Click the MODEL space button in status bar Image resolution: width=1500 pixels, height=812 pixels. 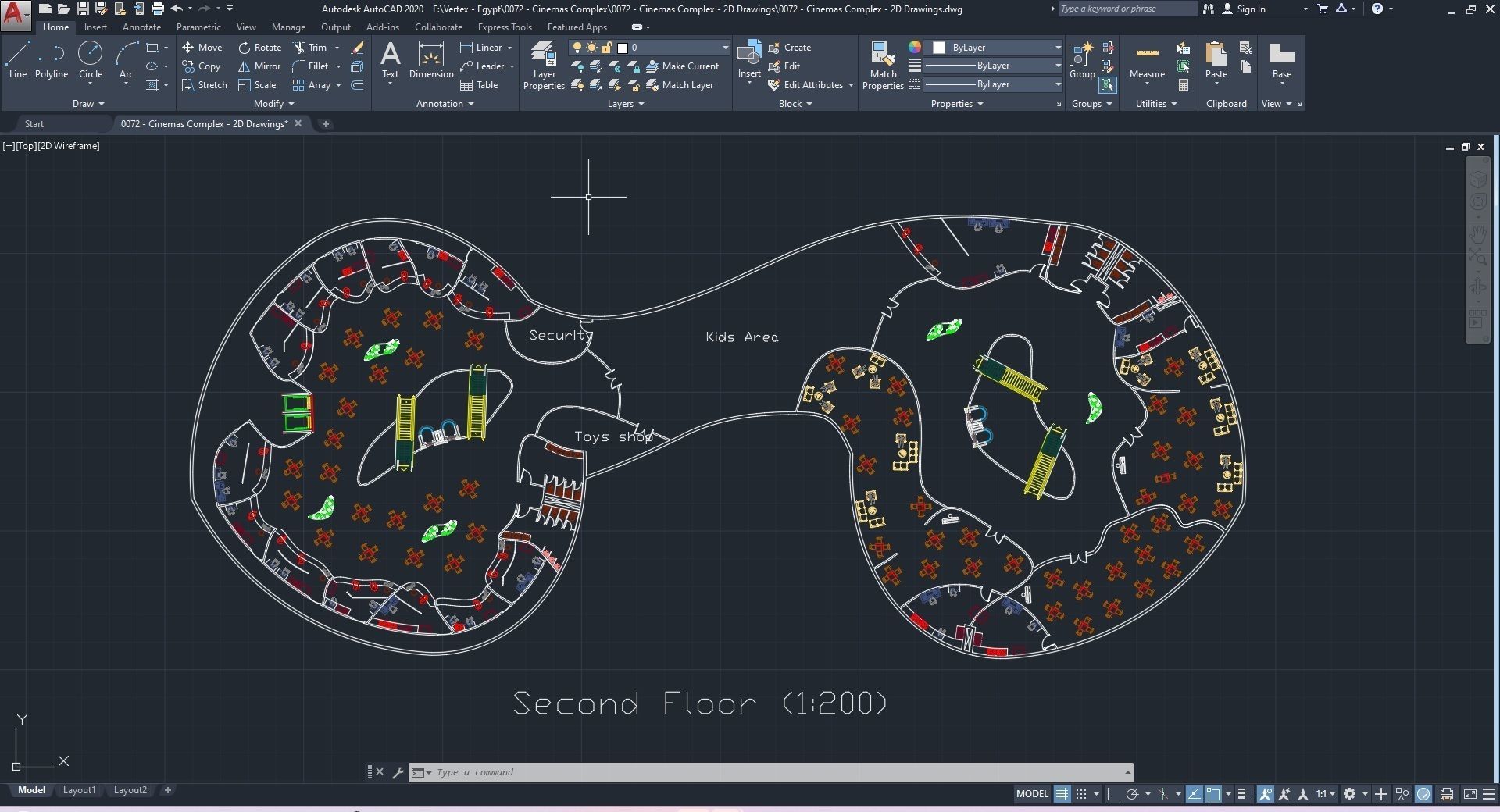1032,794
